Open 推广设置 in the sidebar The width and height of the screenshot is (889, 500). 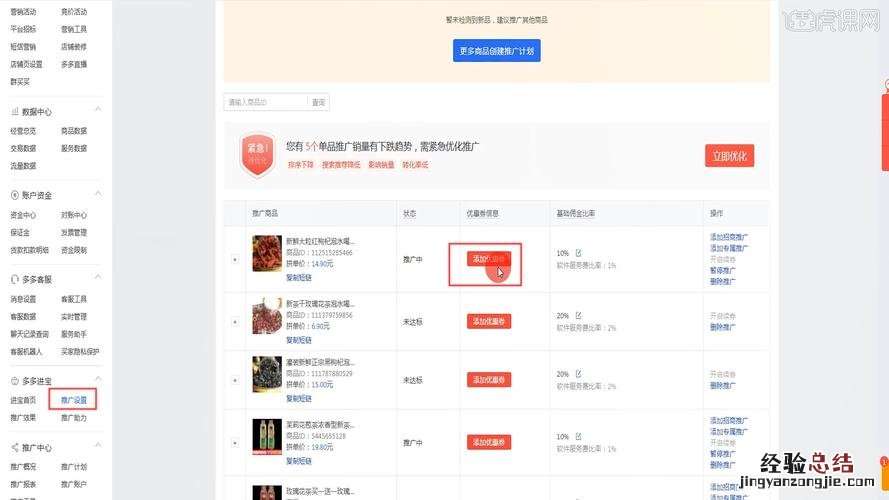74,400
